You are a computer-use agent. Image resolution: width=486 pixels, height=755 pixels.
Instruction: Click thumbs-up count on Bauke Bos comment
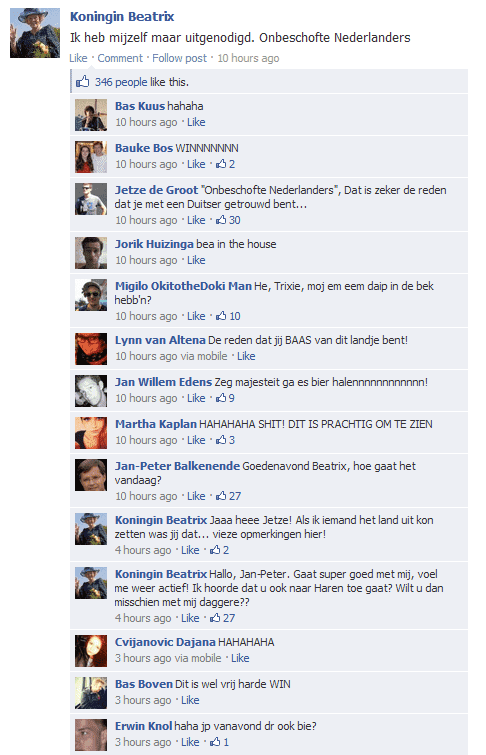pyautogui.click(x=225, y=164)
